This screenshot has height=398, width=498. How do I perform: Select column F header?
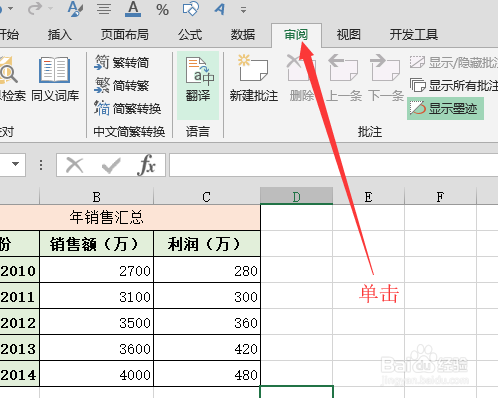click(440, 197)
